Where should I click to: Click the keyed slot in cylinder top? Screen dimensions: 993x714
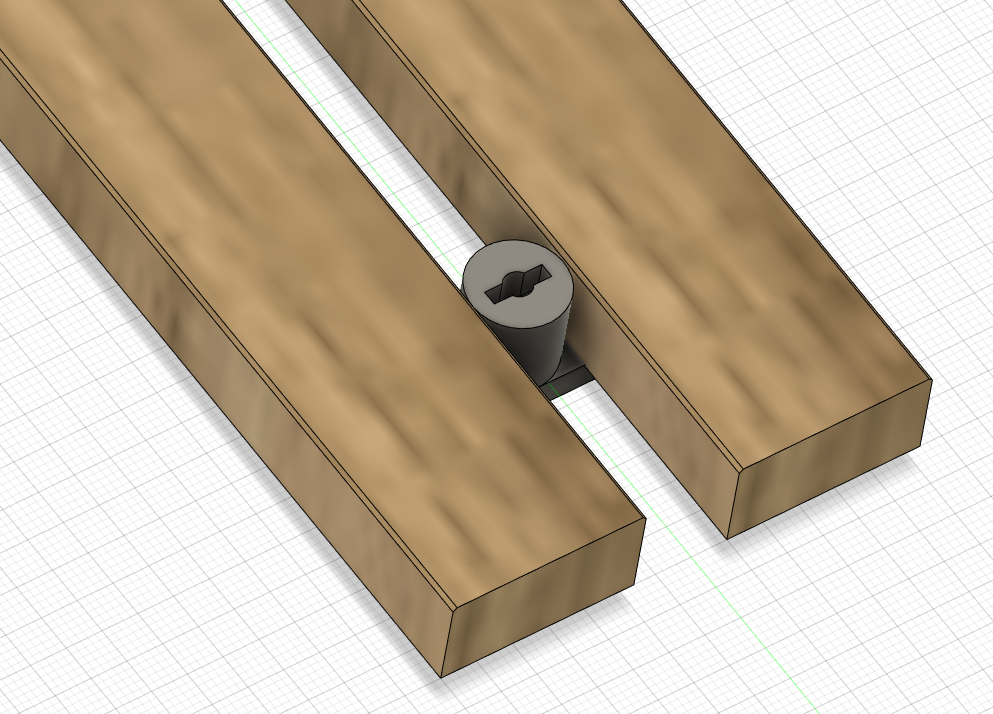(x=518, y=284)
